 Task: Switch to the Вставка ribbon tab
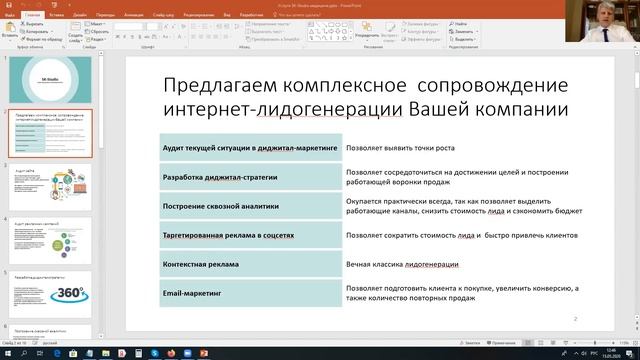point(56,15)
